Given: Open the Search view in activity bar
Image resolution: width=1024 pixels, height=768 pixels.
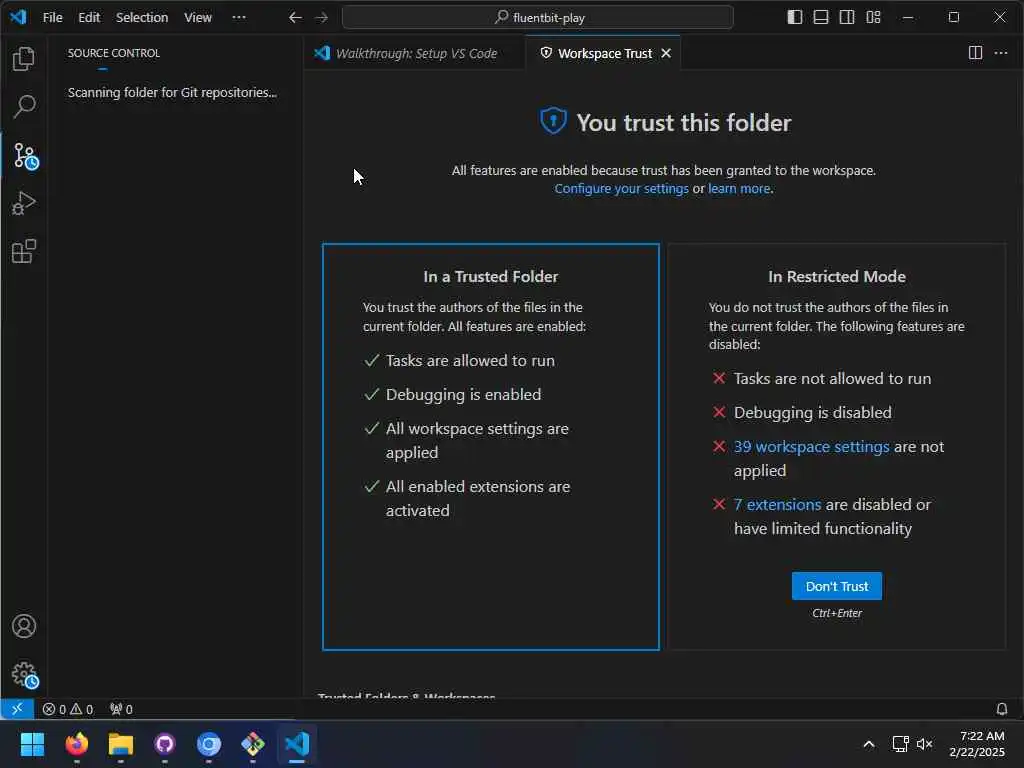Looking at the screenshot, I should click(24, 106).
